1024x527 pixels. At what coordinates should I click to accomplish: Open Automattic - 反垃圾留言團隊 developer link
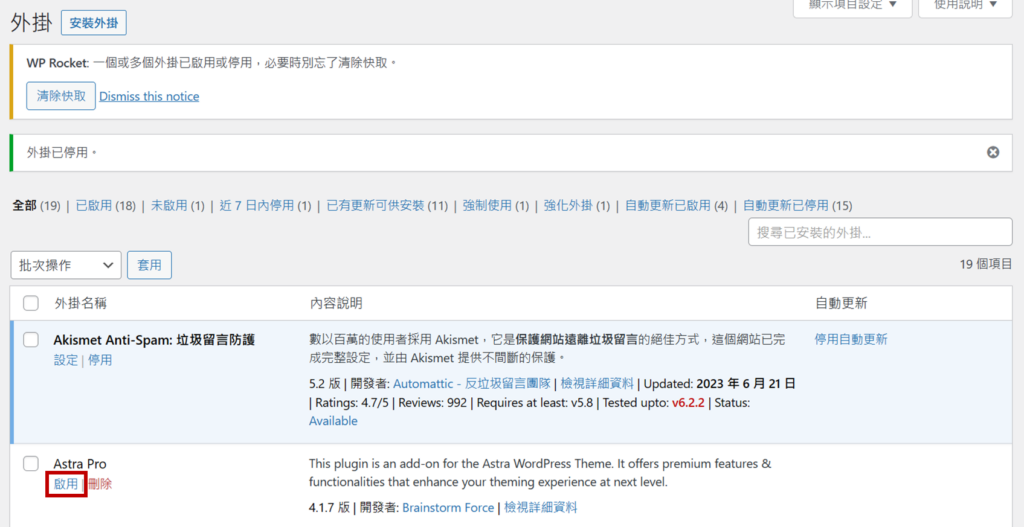(474, 383)
